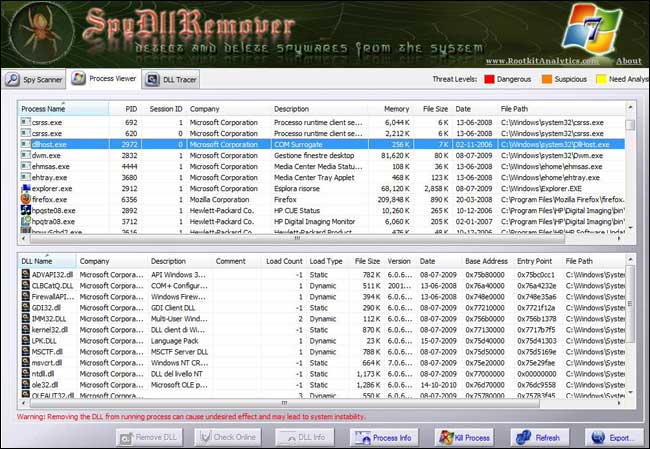Image resolution: width=650 pixels, height=449 pixels.
Task: Click the Export button
Action: [x=613, y=437]
